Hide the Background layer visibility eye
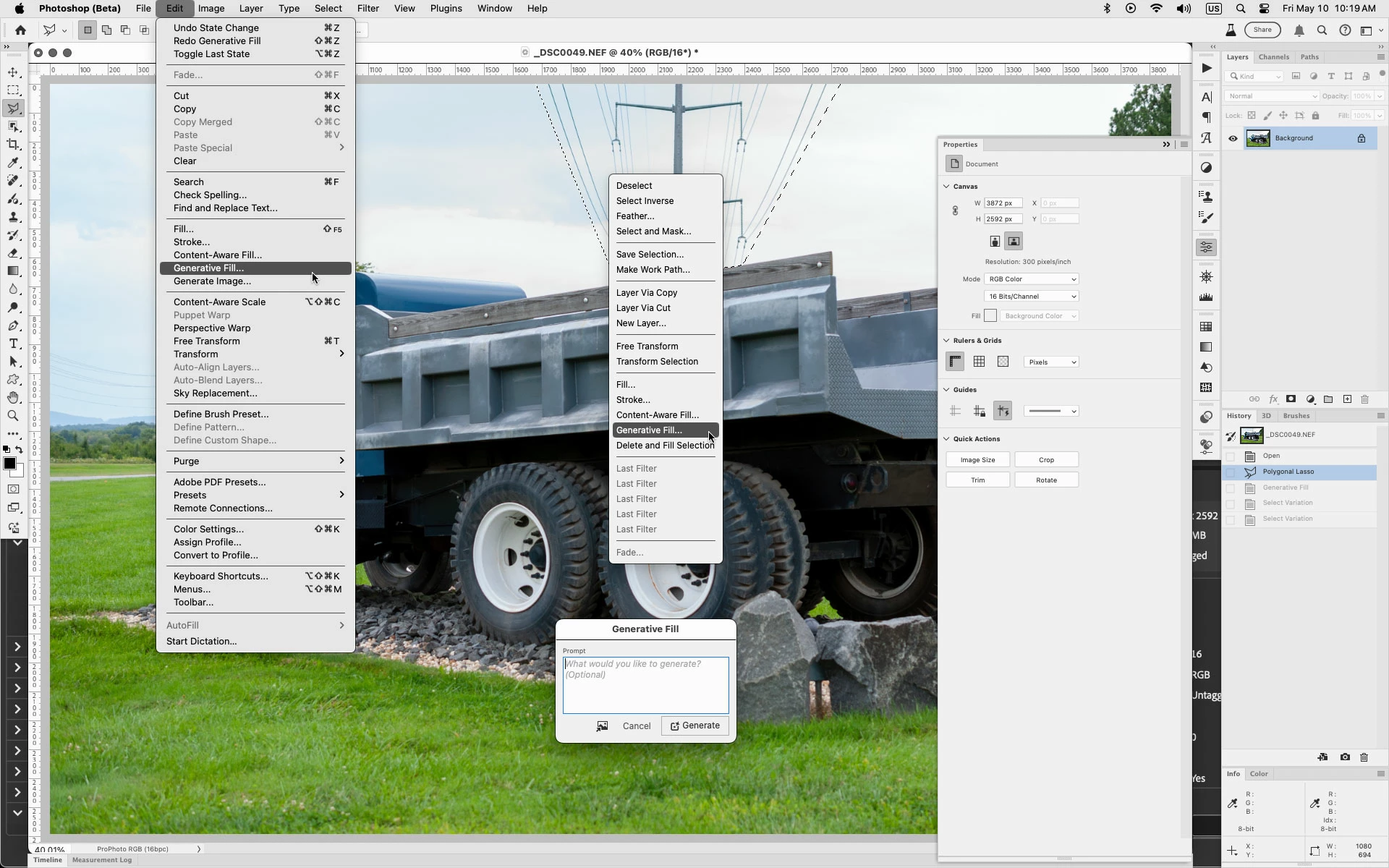Image resolution: width=1389 pixels, height=868 pixels. (1233, 138)
